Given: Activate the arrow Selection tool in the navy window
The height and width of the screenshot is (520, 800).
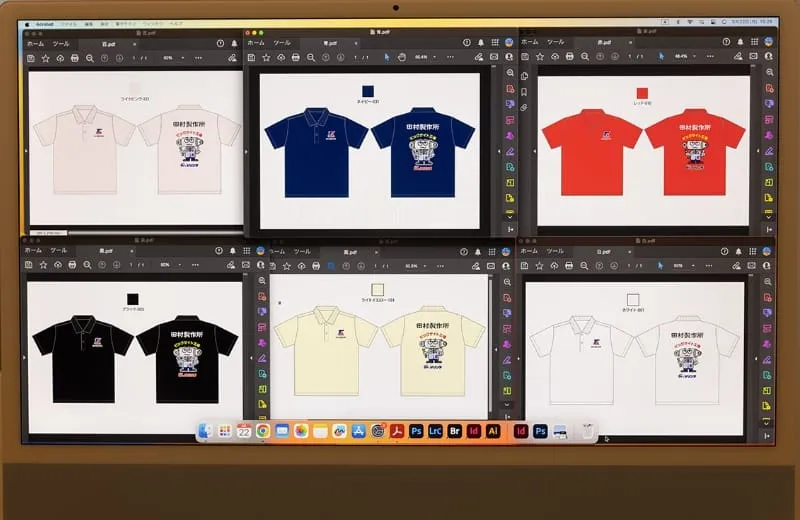Looking at the screenshot, I should click(x=387, y=57).
